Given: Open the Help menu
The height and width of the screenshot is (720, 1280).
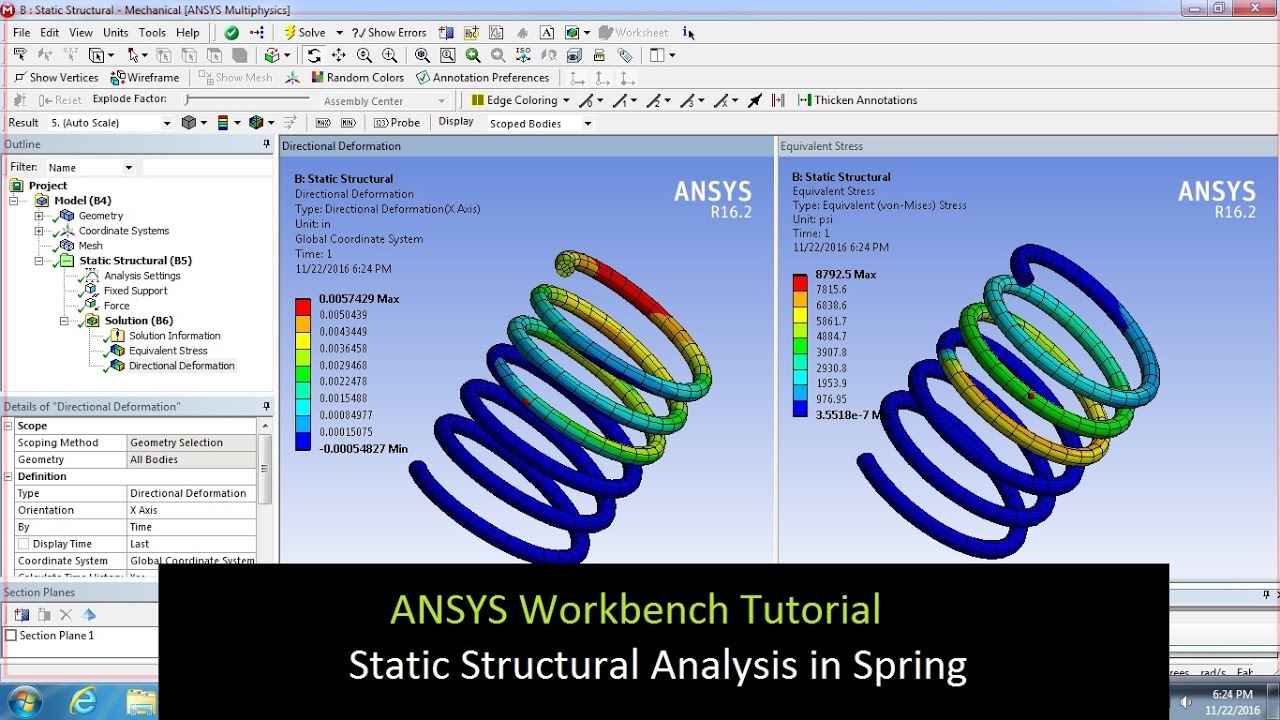Looking at the screenshot, I should coord(188,33).
